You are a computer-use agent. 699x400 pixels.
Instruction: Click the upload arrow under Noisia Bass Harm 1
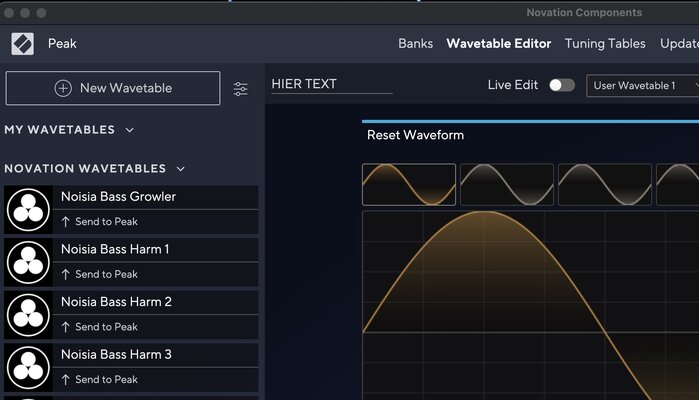(x=66, y=274)
